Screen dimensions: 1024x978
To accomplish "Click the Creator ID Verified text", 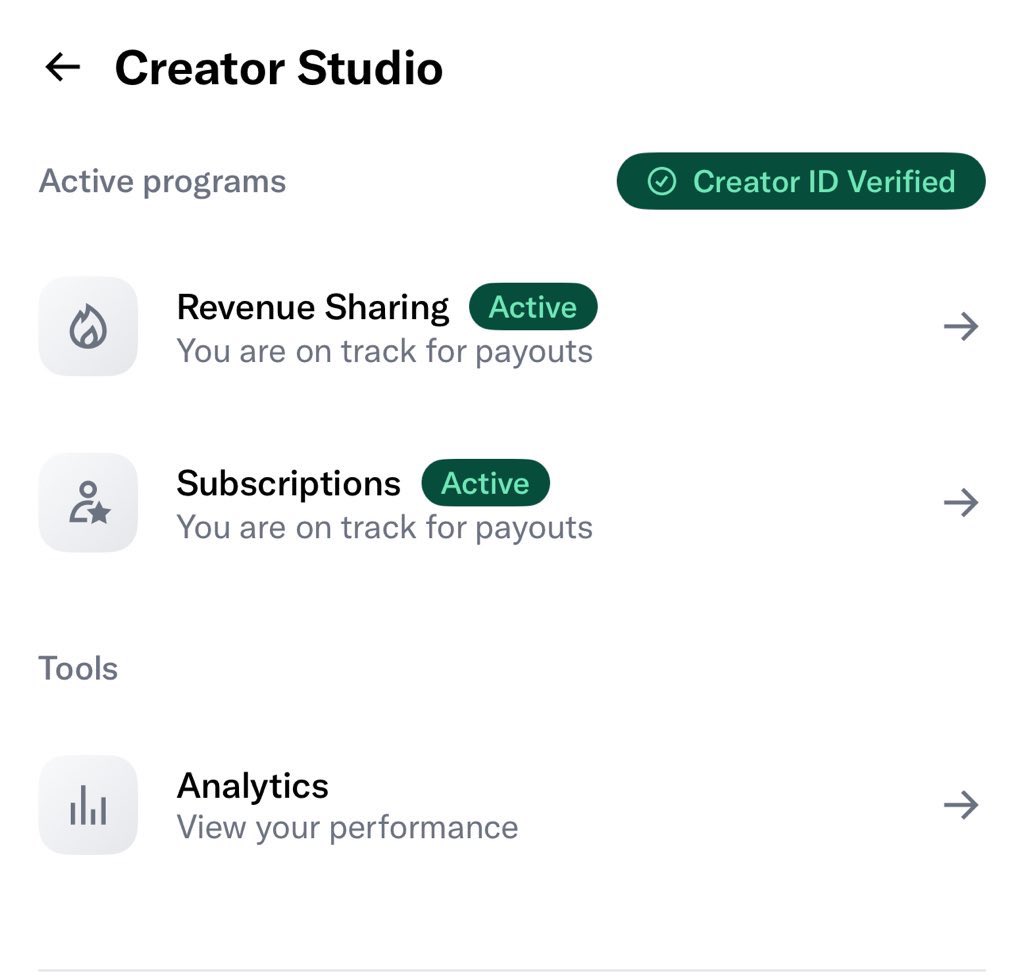I will (823, 182).
